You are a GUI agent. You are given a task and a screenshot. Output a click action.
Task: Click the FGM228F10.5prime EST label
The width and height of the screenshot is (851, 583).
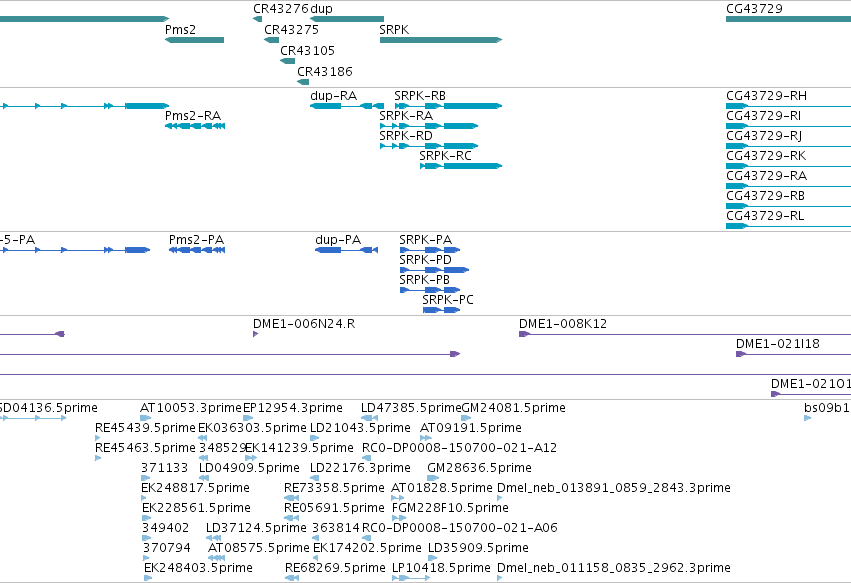click(450, 509)
